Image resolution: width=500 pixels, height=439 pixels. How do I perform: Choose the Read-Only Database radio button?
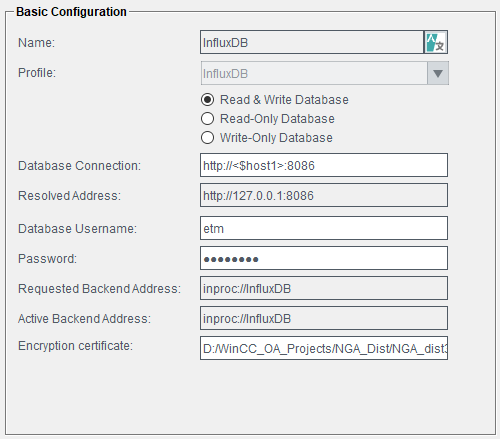click(x=207, y=119)
